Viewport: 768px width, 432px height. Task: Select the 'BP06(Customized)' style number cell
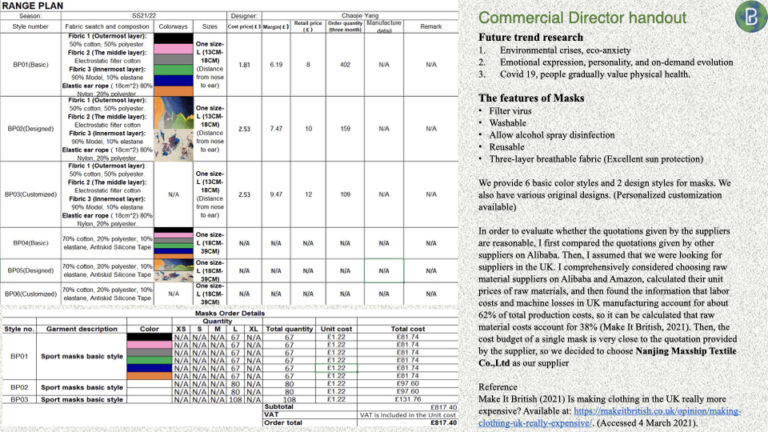[30, 294]
